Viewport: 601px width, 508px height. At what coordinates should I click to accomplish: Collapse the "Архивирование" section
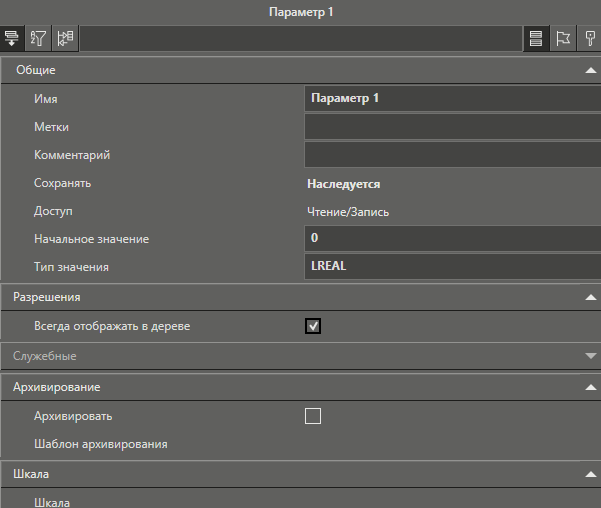point(590,387)
